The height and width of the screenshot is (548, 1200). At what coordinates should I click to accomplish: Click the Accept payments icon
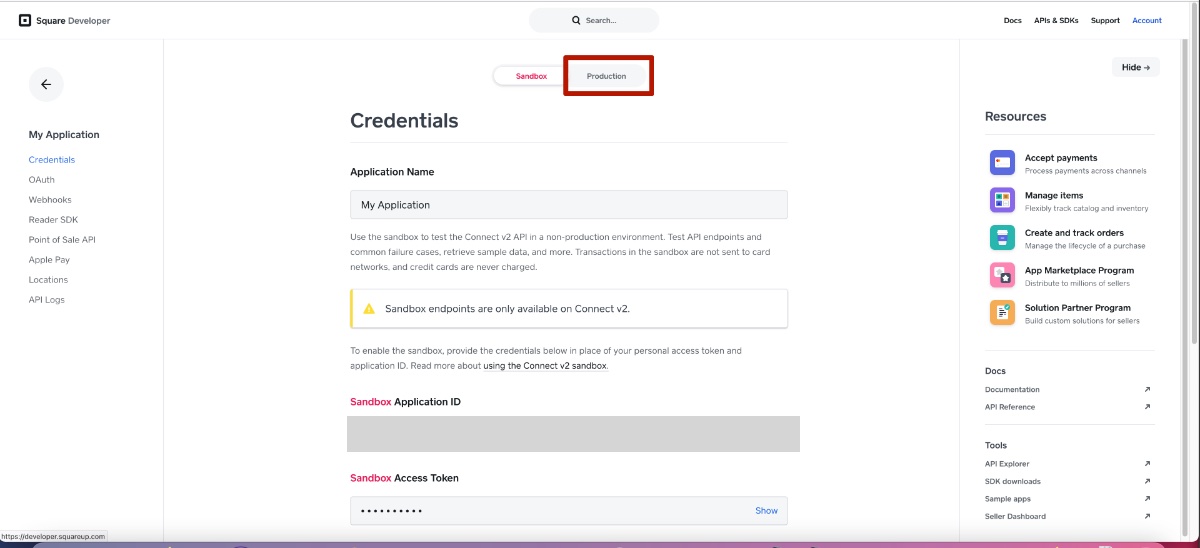[1002, 162]
